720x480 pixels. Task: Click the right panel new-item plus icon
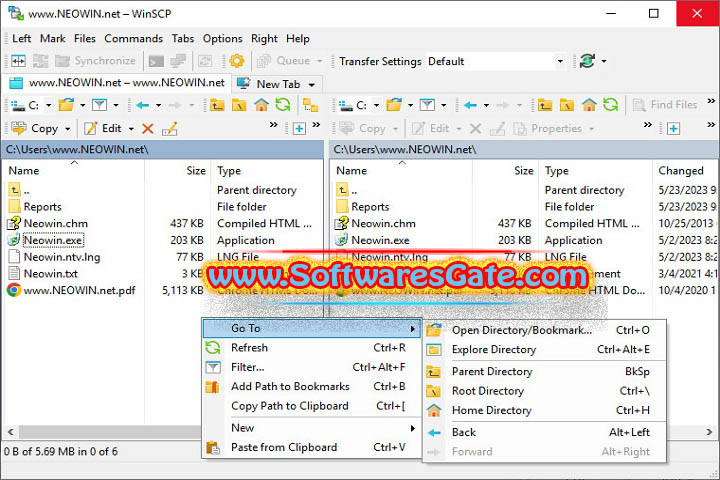pyautogui.click(x=673, y=129)
